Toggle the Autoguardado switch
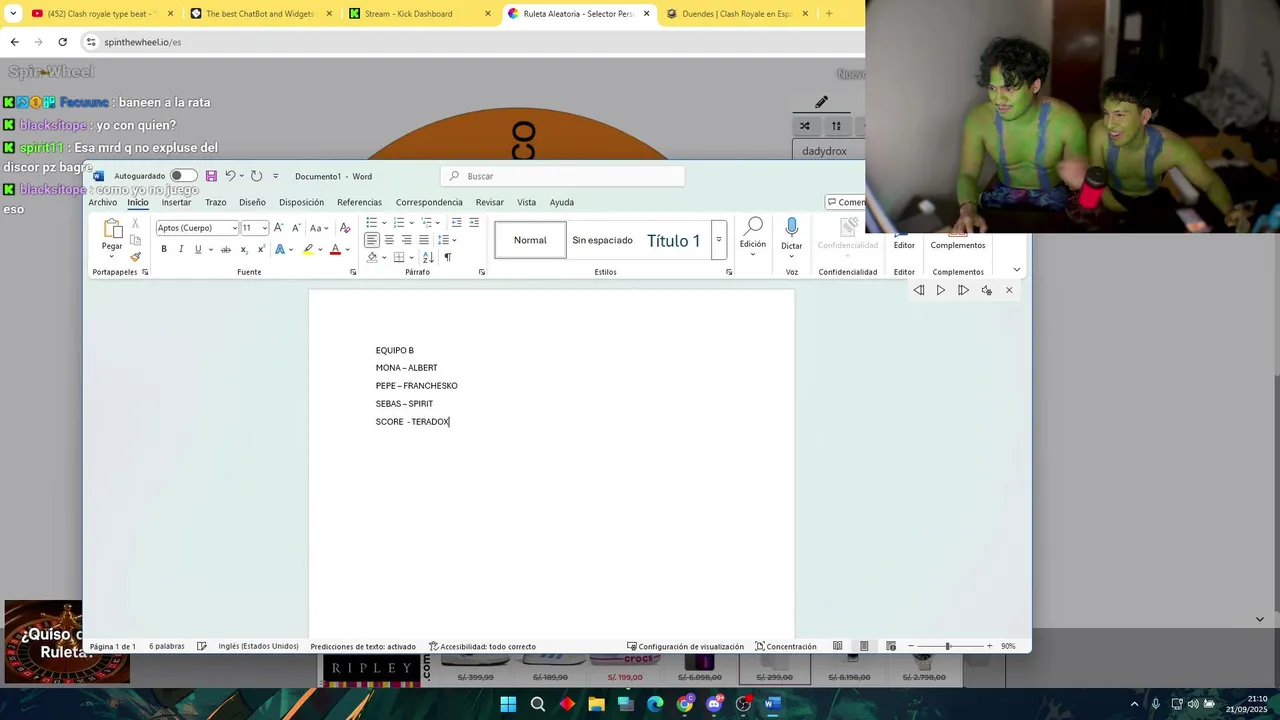 coord(183,176)
